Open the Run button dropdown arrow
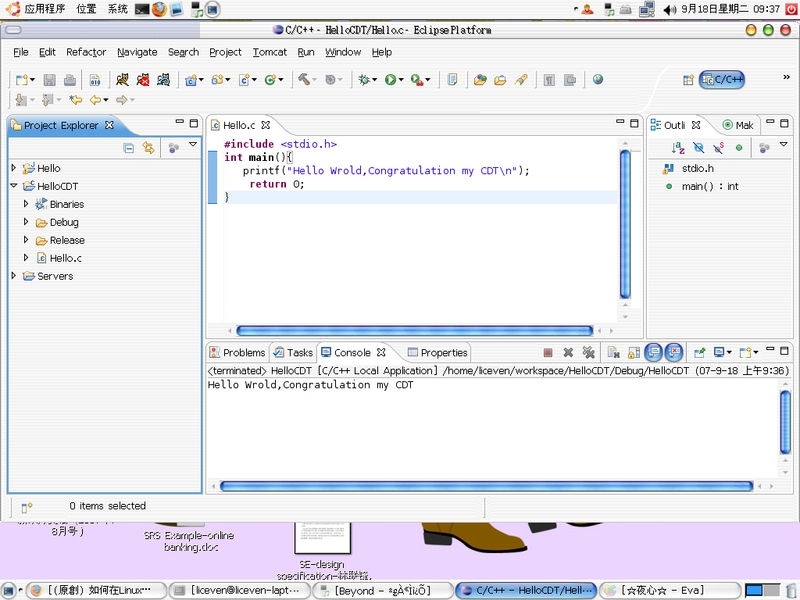 [401, 80]
